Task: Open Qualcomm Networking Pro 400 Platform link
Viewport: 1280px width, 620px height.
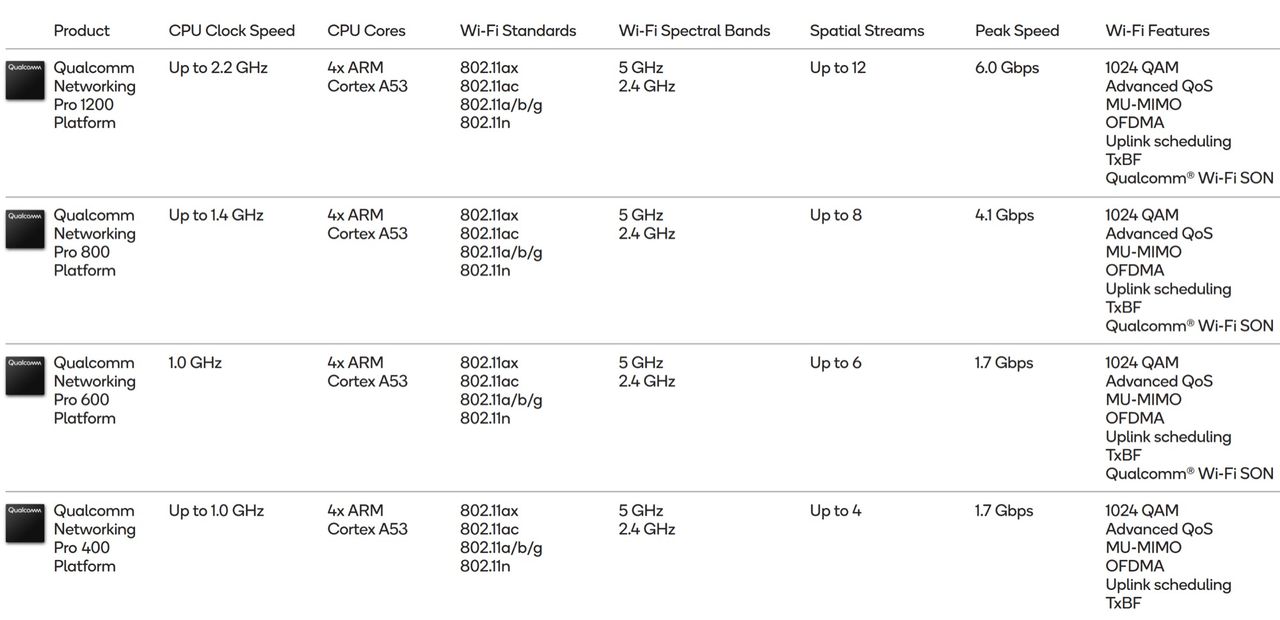Action: pyautogui.click(x=94, y=539)
